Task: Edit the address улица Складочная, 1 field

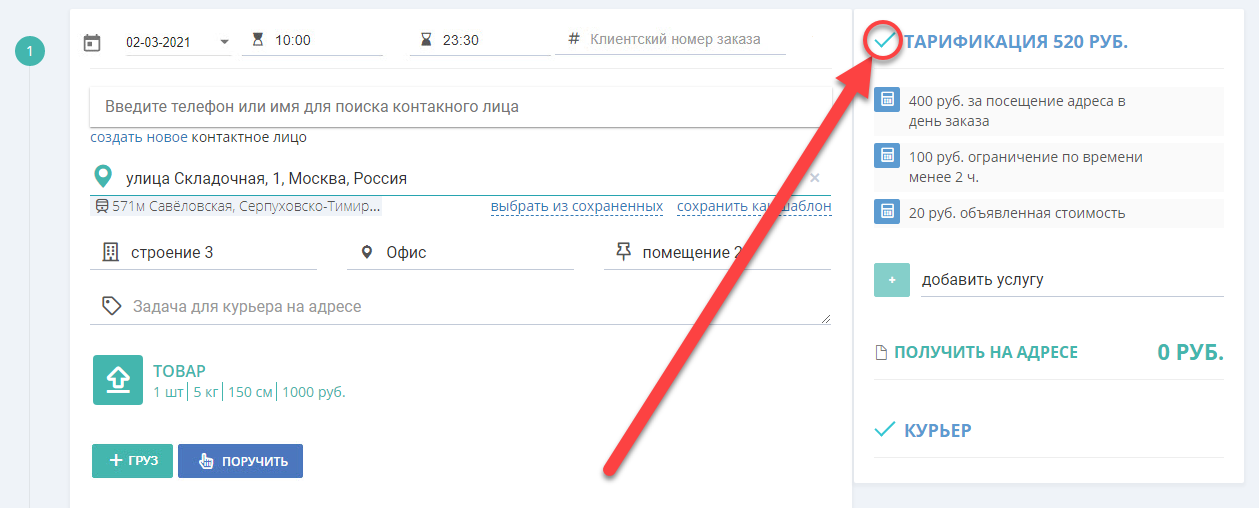Action: point(460,178)
